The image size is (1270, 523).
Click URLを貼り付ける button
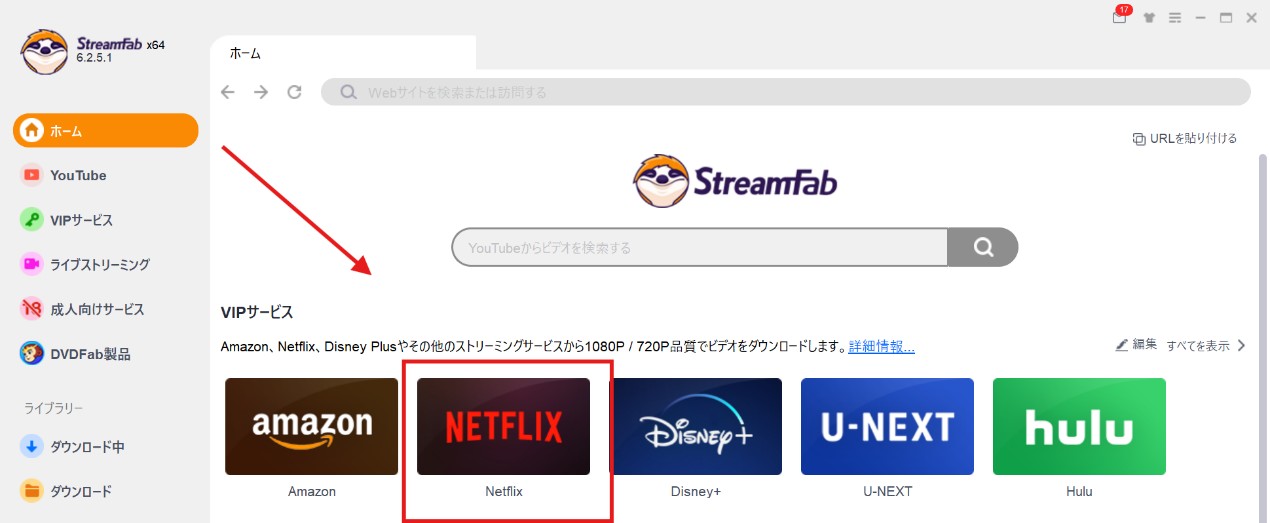[1184, 138]
